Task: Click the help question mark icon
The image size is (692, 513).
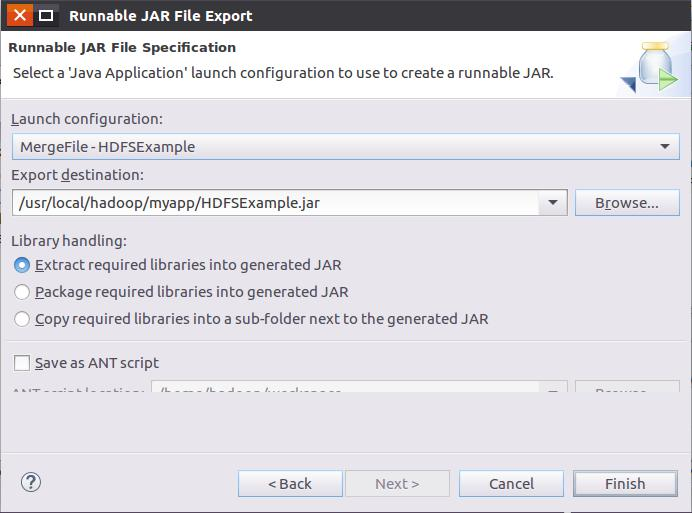Action: pyautogui.click(x=31, y=483)
